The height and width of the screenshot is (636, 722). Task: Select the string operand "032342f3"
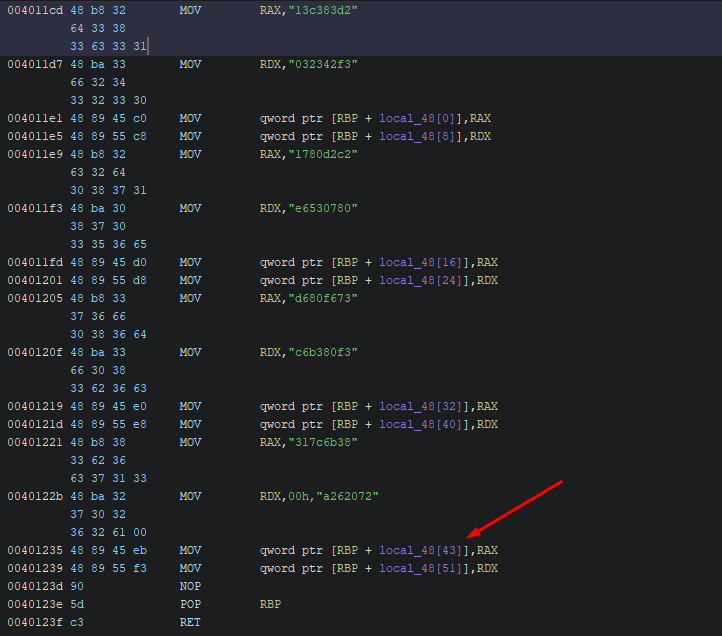(x=320, y=65)
